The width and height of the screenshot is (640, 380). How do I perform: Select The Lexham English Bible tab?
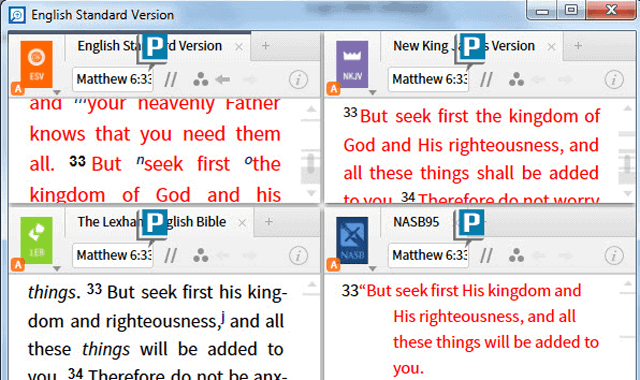151,222
